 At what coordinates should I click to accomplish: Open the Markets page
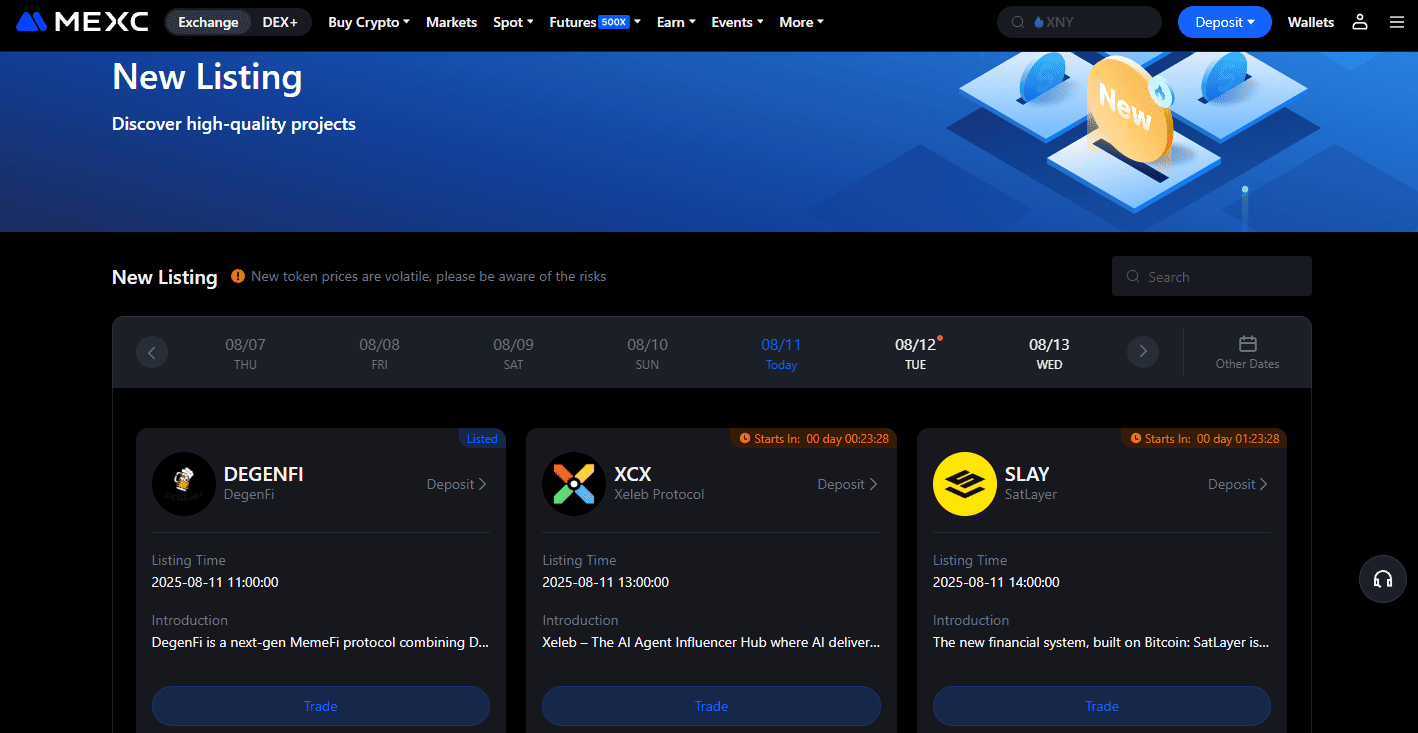[451, 22]
